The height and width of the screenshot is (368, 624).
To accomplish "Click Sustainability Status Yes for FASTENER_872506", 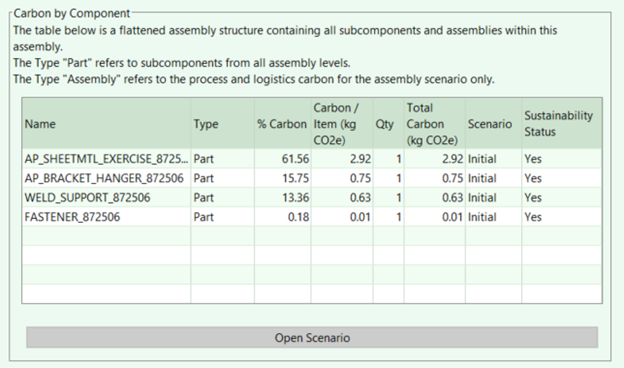I will [x=562, y=217].
